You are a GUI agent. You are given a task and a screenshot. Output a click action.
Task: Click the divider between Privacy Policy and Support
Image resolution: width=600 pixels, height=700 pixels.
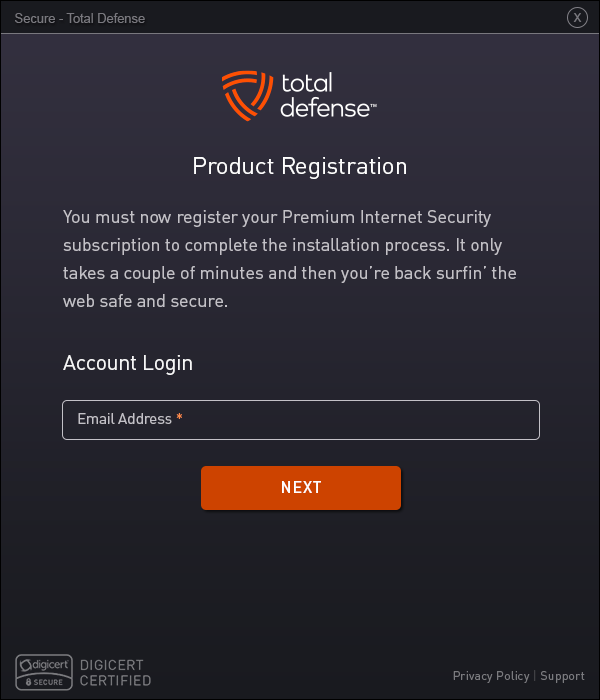[535, 676]
